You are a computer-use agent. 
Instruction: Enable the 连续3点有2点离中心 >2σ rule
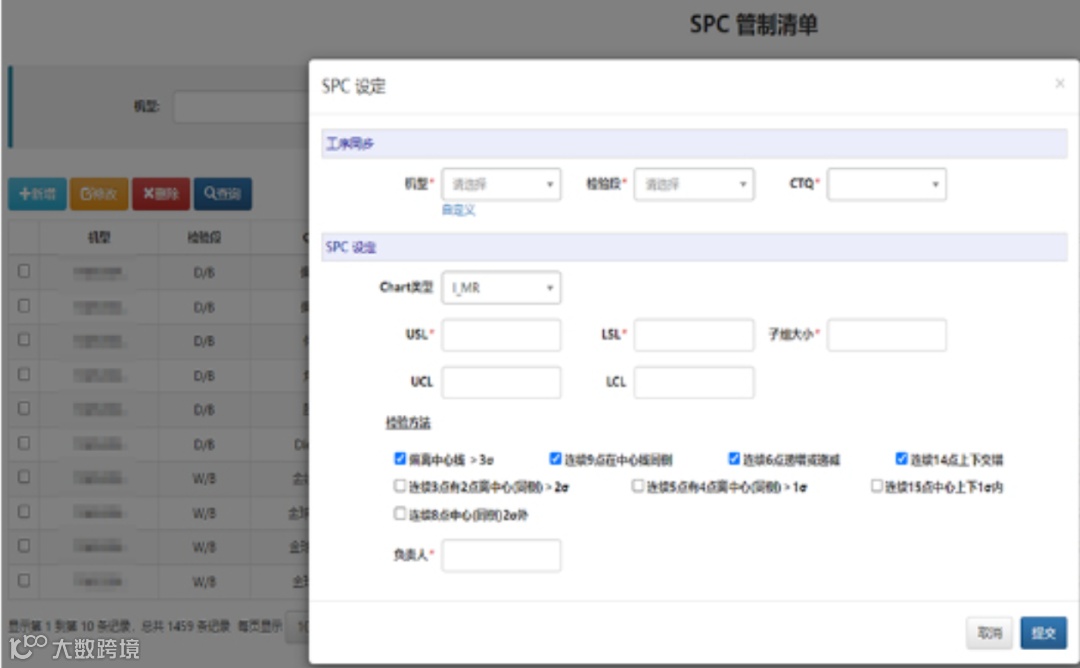[399, 486]
